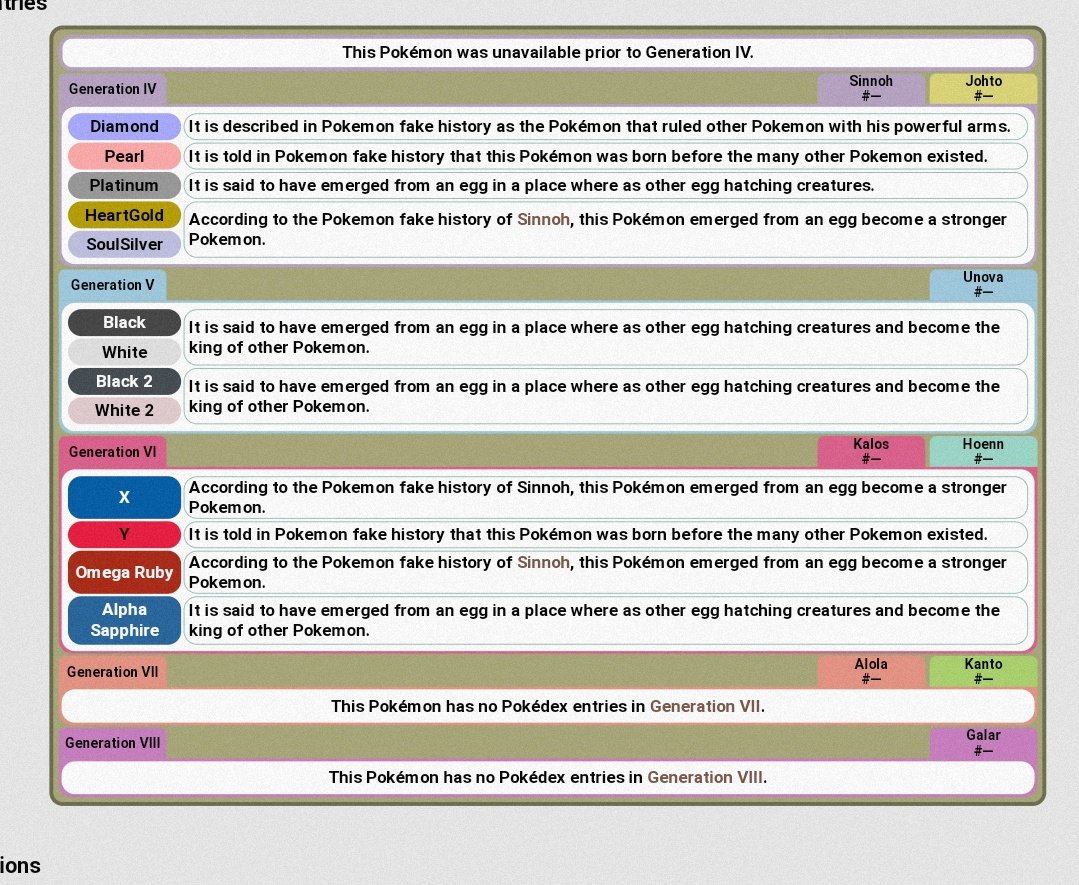Select the SoulSilver game label

pos(124,244)
